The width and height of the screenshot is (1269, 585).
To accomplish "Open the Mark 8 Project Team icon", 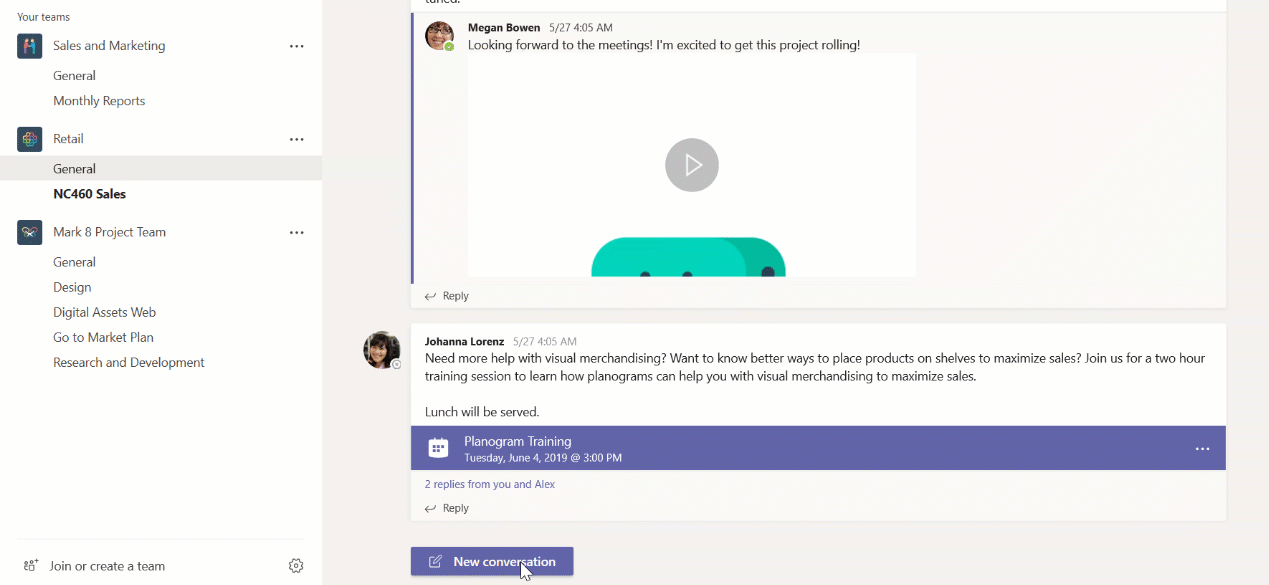I will pos(29,231).
